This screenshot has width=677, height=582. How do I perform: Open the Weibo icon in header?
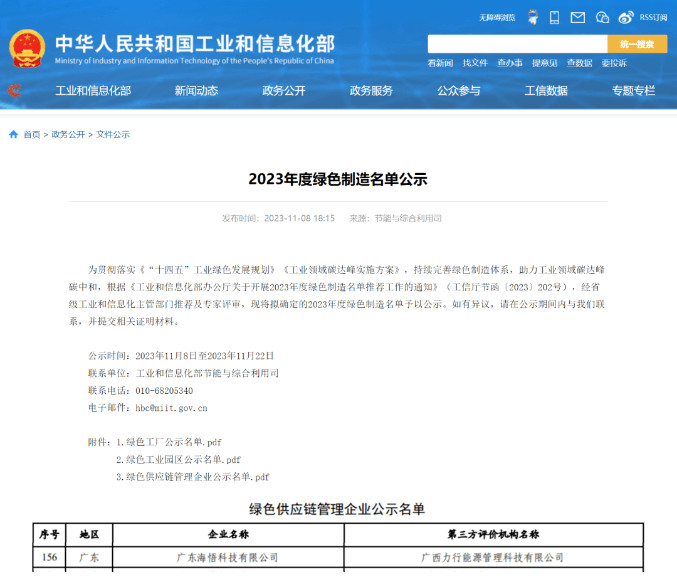(626, 17)
